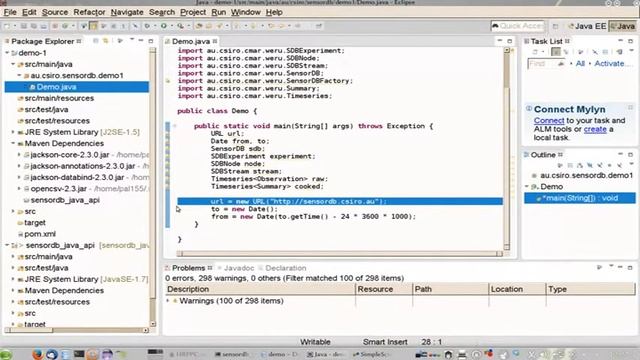The height and width of the screenshot is (360, 640).
Task: Open the File menu
Action: click(x=10, y=12)
